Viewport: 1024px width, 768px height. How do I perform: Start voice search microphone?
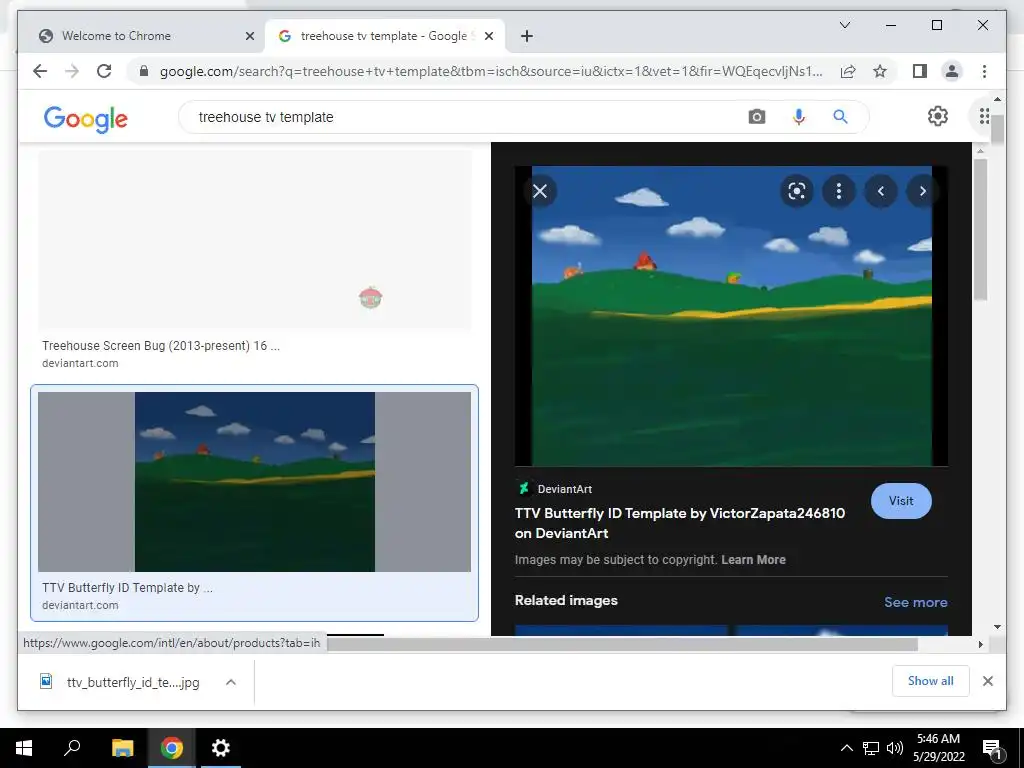pyautogui.click(x=798, y=117)
